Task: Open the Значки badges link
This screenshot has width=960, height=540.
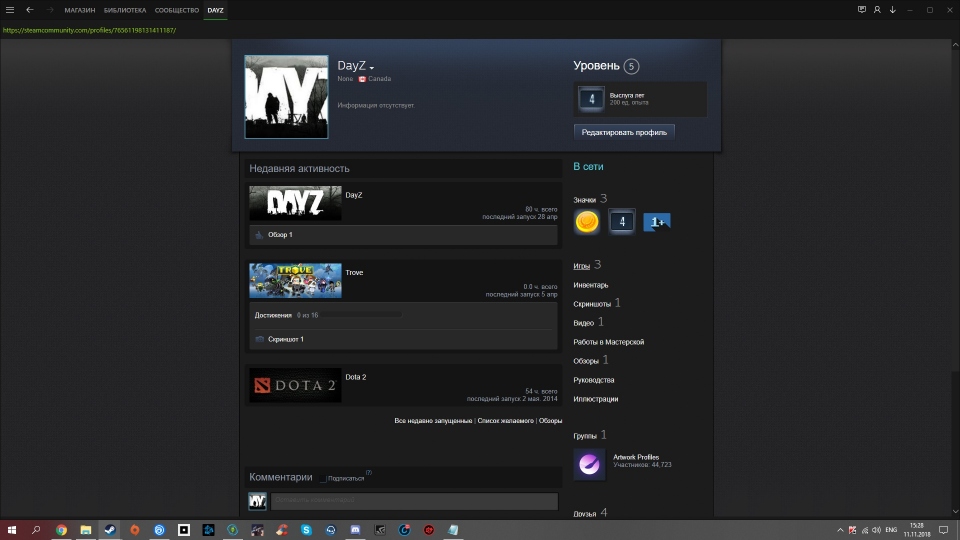Action: tap(585, 200)
